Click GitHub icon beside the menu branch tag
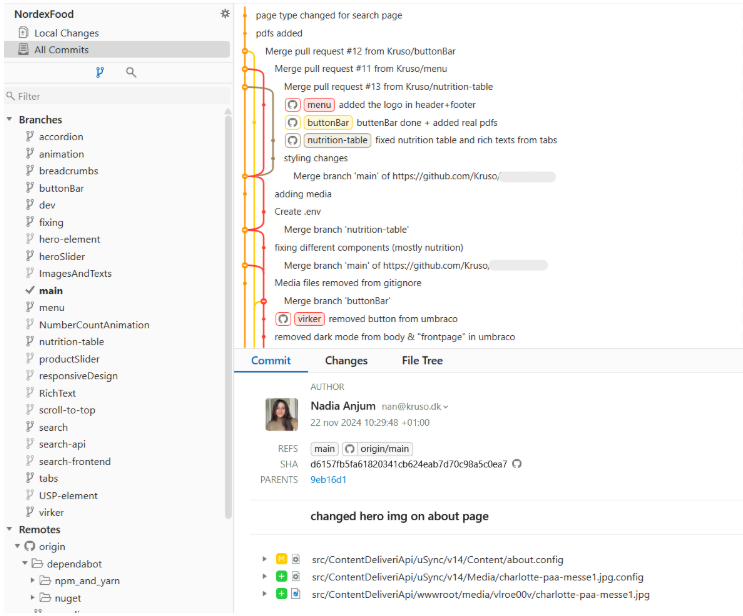The image size is (743, 616). click(x=293, y=105)
